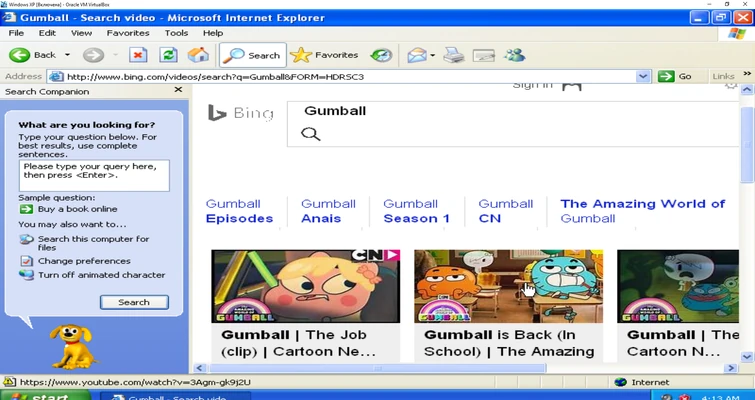Open the File menu
The image size is (755, 400).
tap(16, 33)
